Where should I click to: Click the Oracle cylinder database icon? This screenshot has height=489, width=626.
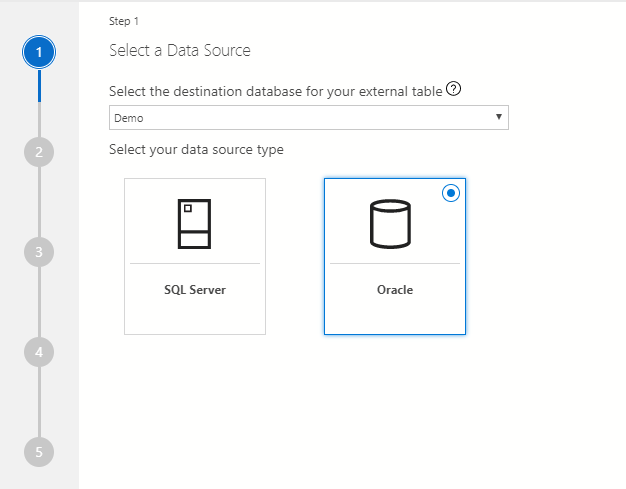click(x=390, y=224)
